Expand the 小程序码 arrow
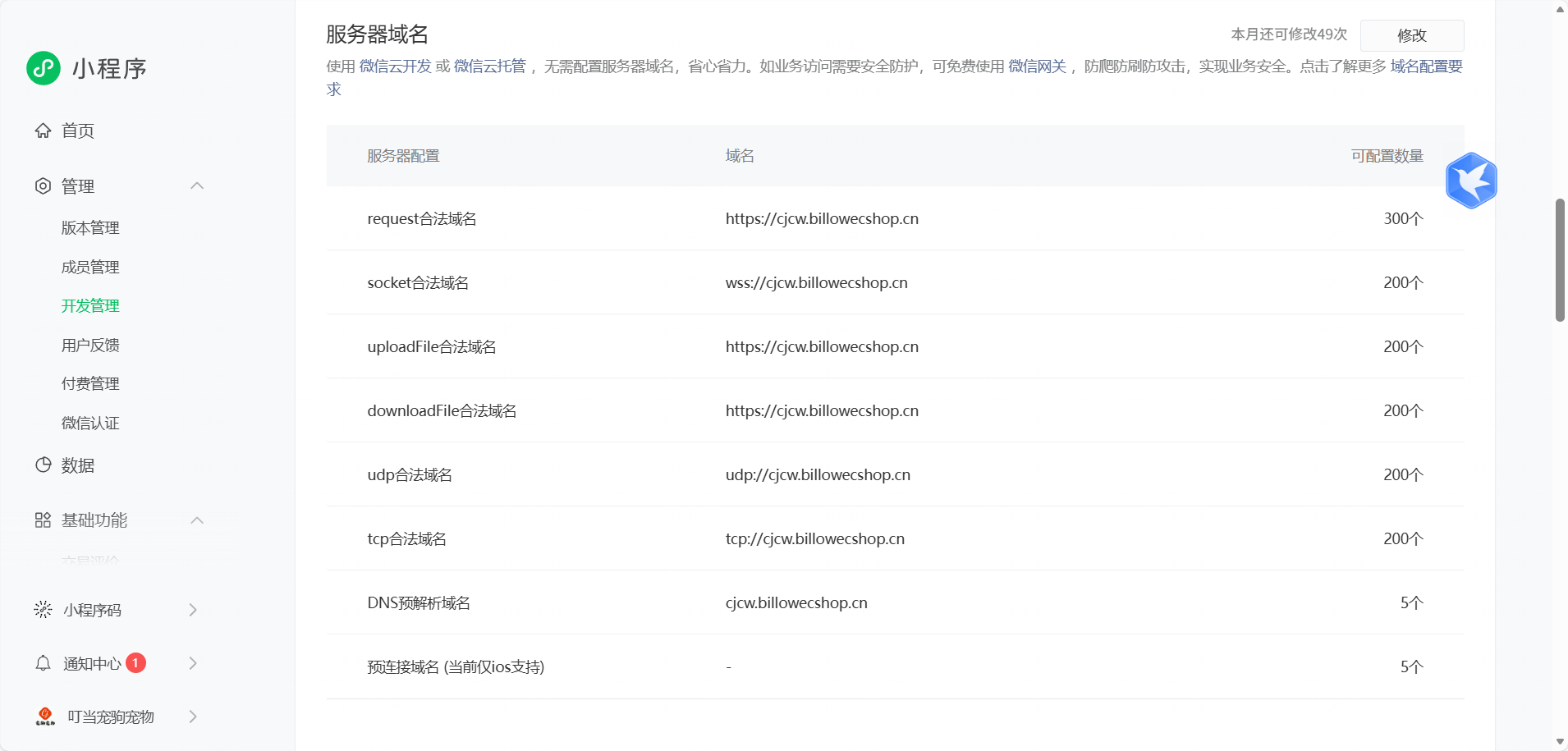 193,610
